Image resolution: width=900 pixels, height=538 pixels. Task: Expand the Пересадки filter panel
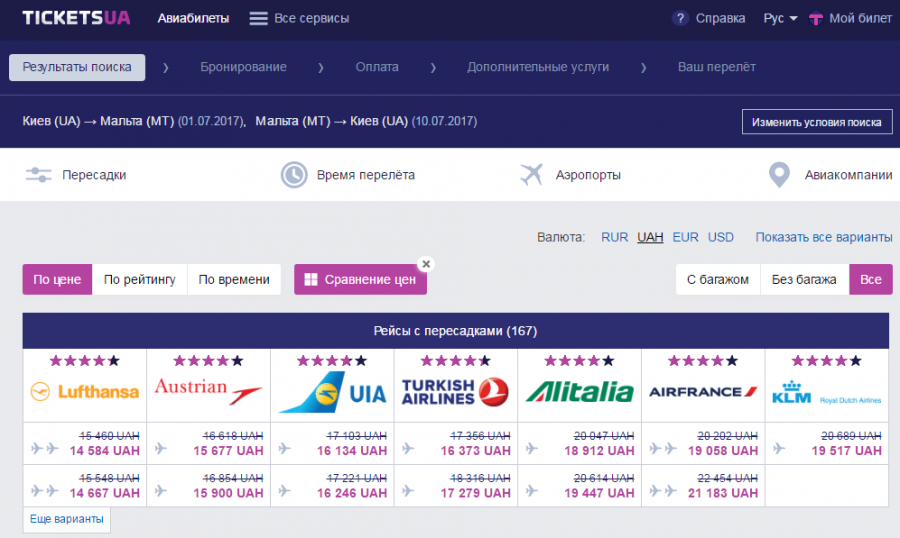point(94,175)
